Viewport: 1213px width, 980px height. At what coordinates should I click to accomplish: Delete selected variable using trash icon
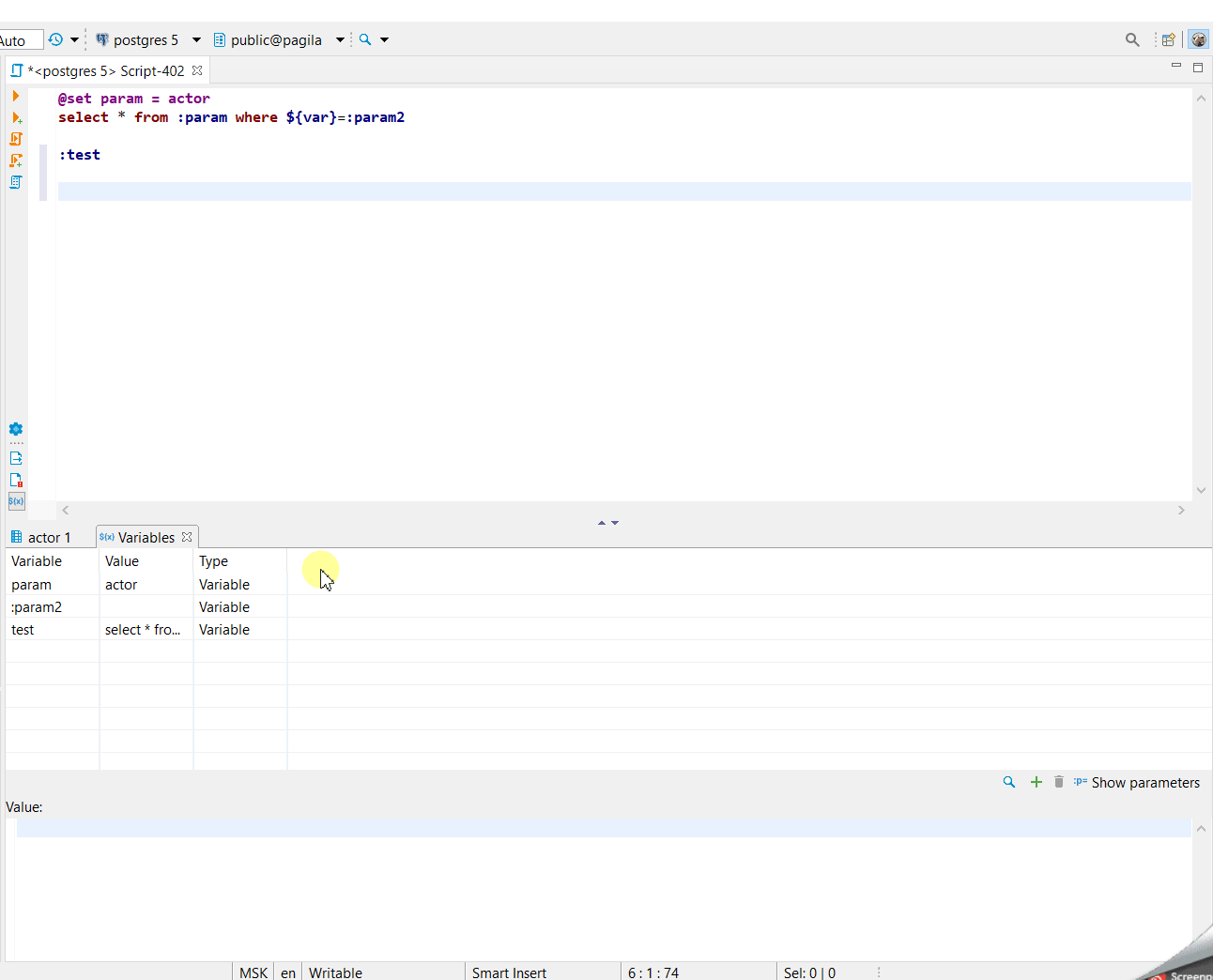(x=1058, y=781)
